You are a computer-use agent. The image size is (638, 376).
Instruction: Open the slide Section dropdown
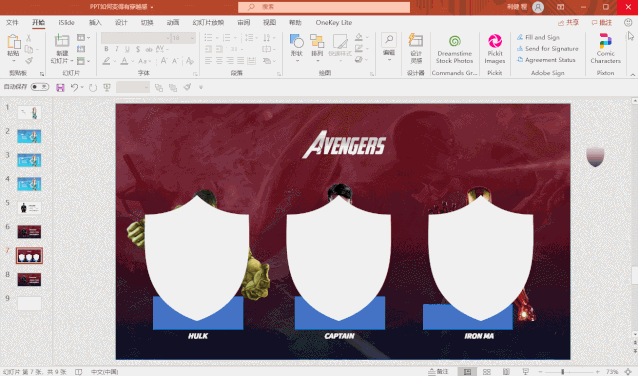click(83, 61)
